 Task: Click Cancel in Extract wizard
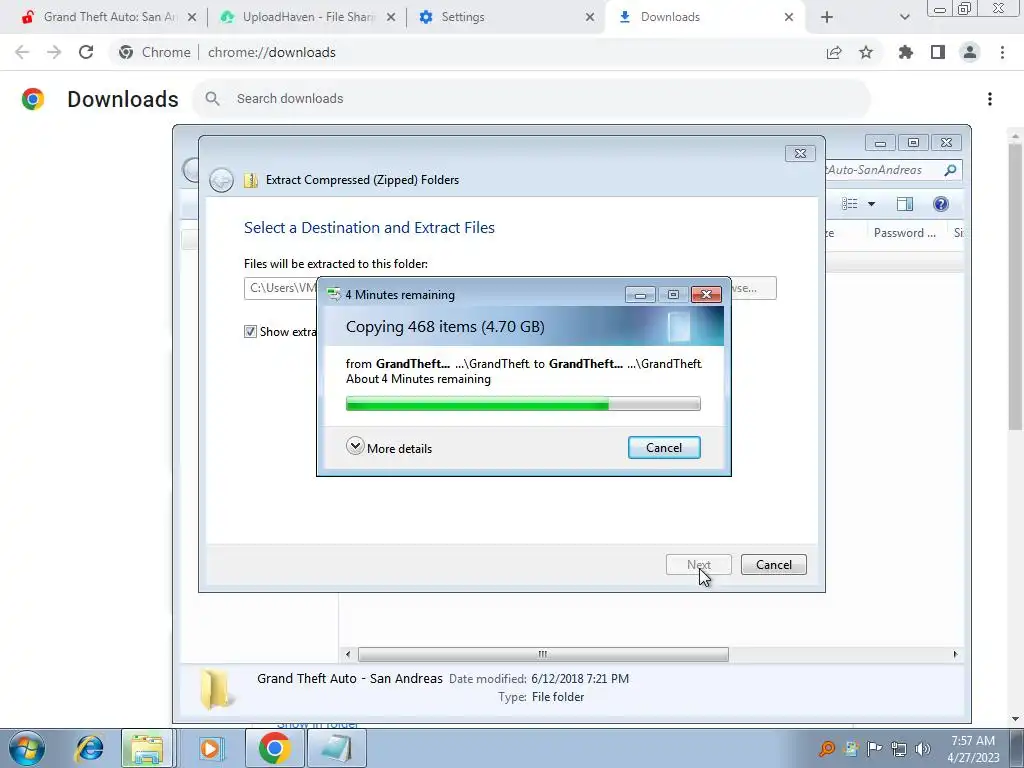pyautogui.click(x=773, y=564)
